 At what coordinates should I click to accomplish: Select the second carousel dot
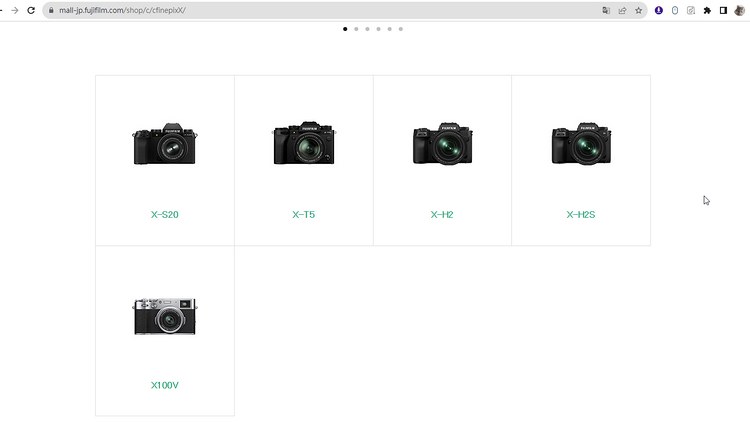[x=356, y=29]
